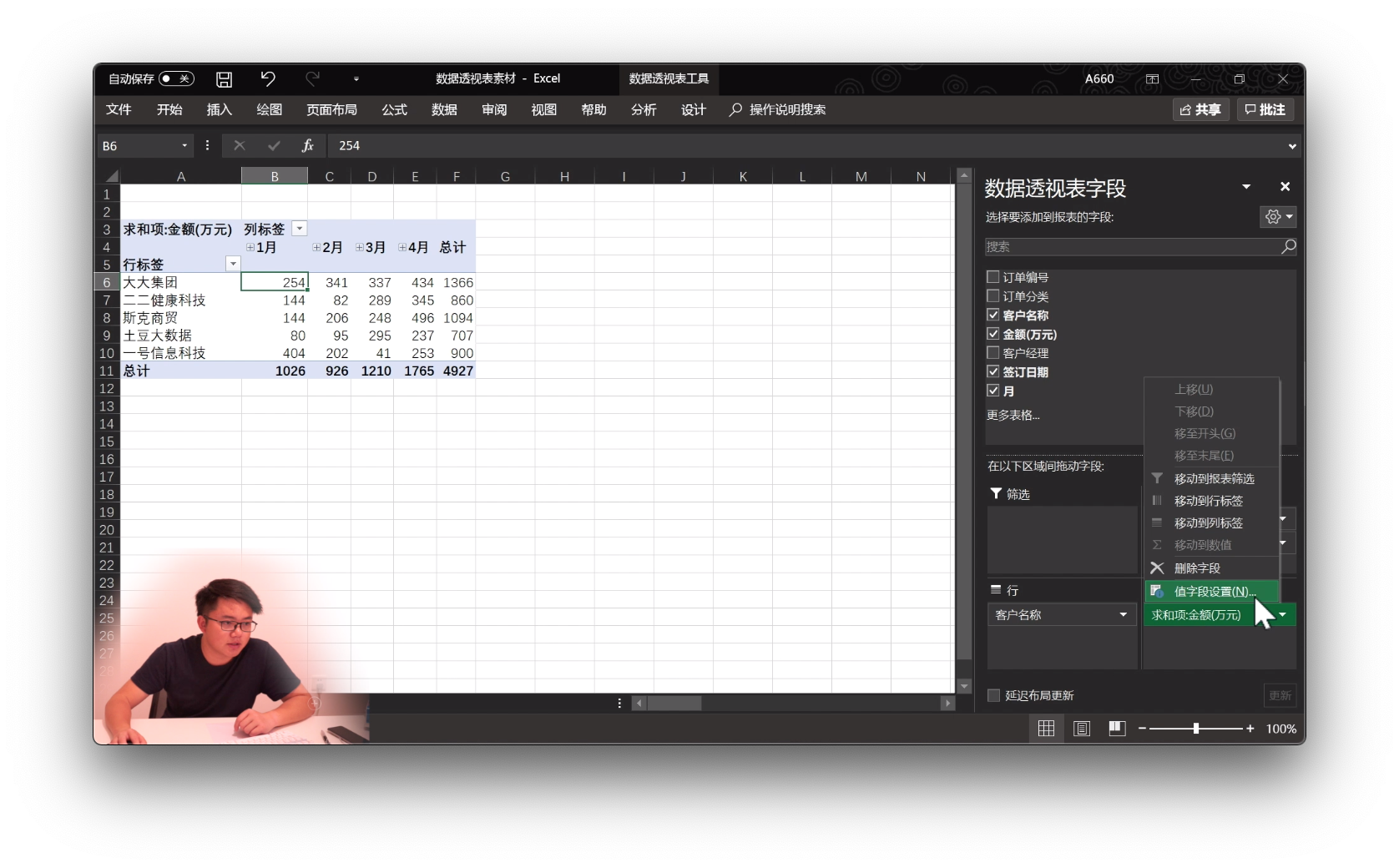The image size is (1399, 868).
Task: Click the select all corner triangle
Action: [x=110, y=176]
